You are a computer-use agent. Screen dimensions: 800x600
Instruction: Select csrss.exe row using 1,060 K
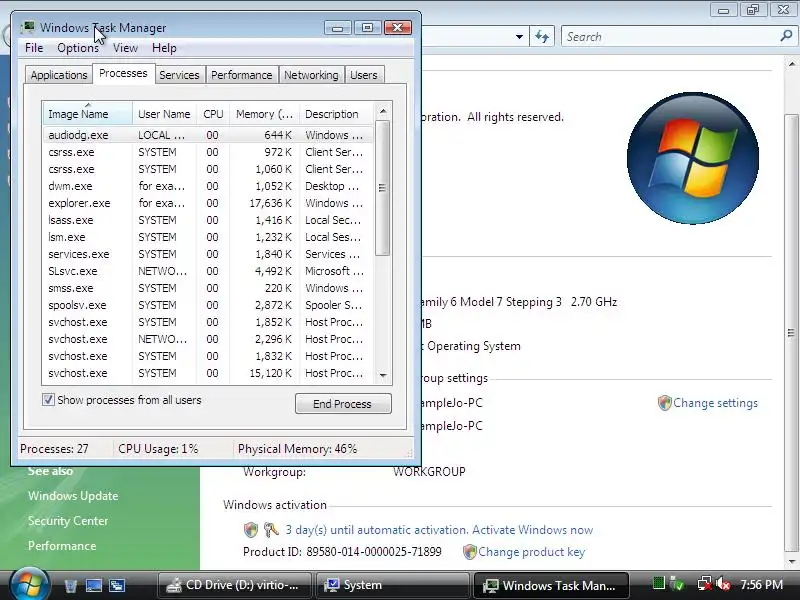[208, 169]
